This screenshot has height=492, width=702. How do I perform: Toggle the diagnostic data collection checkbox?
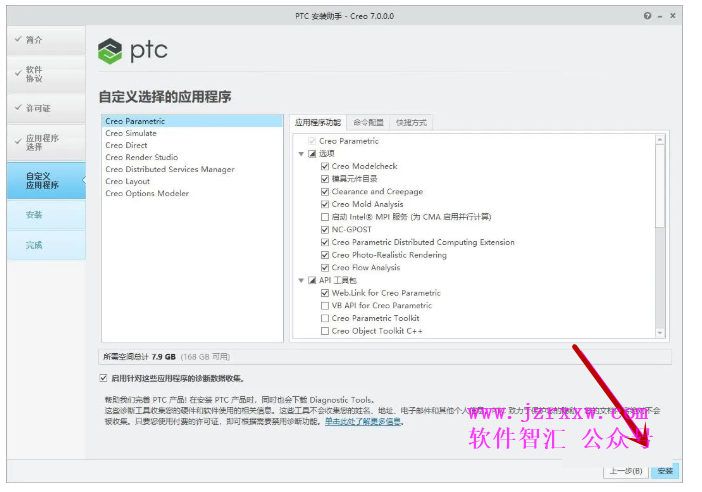[103, 378]
